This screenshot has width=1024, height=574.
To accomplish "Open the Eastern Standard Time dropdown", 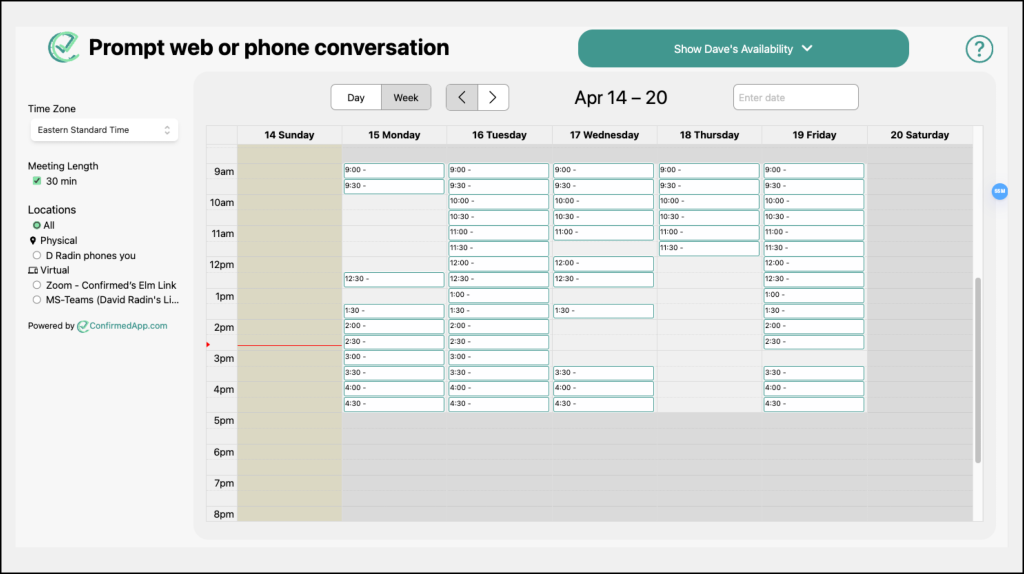I will (103, 130).
